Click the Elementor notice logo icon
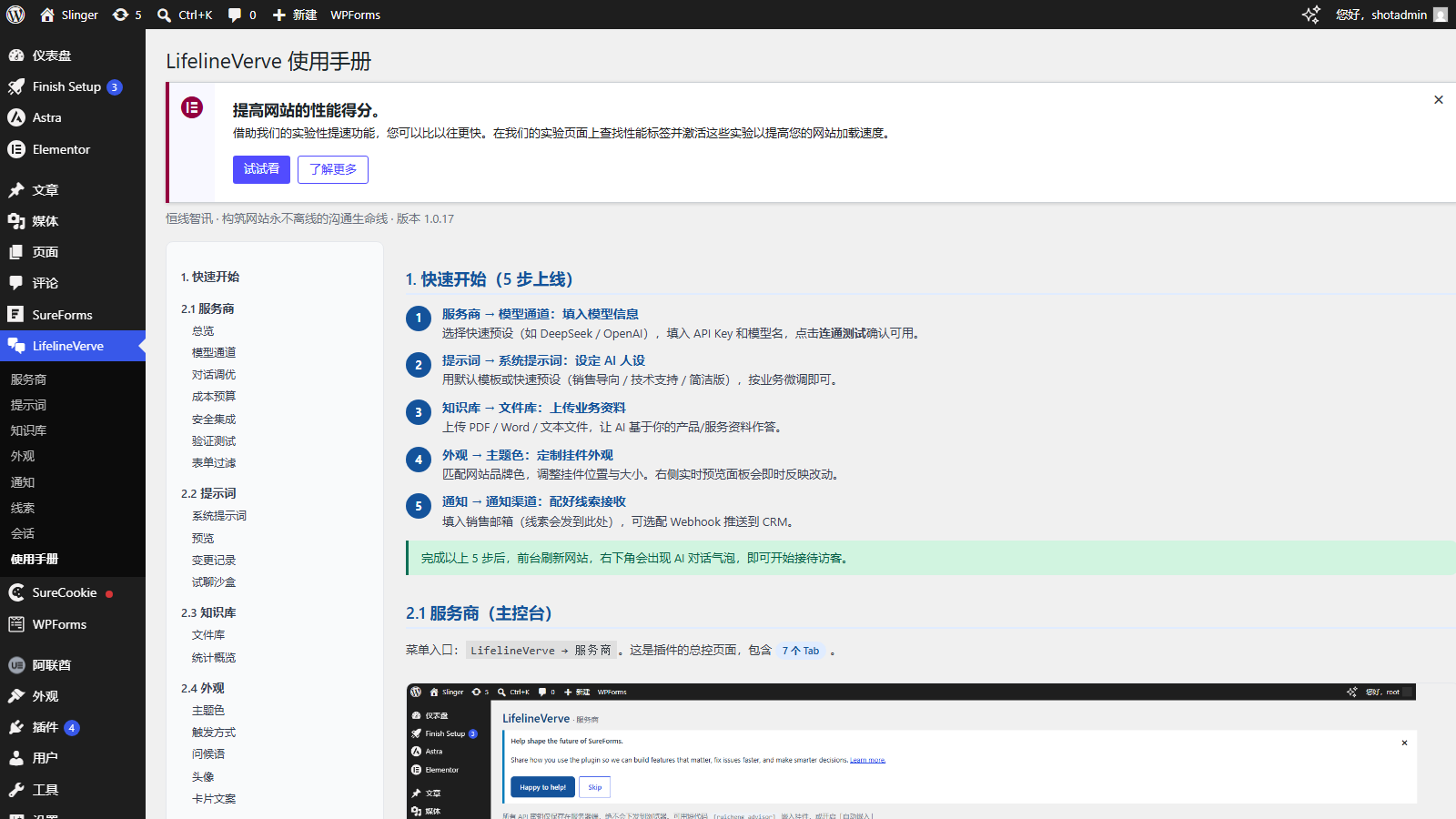 [x=192, y=107]
